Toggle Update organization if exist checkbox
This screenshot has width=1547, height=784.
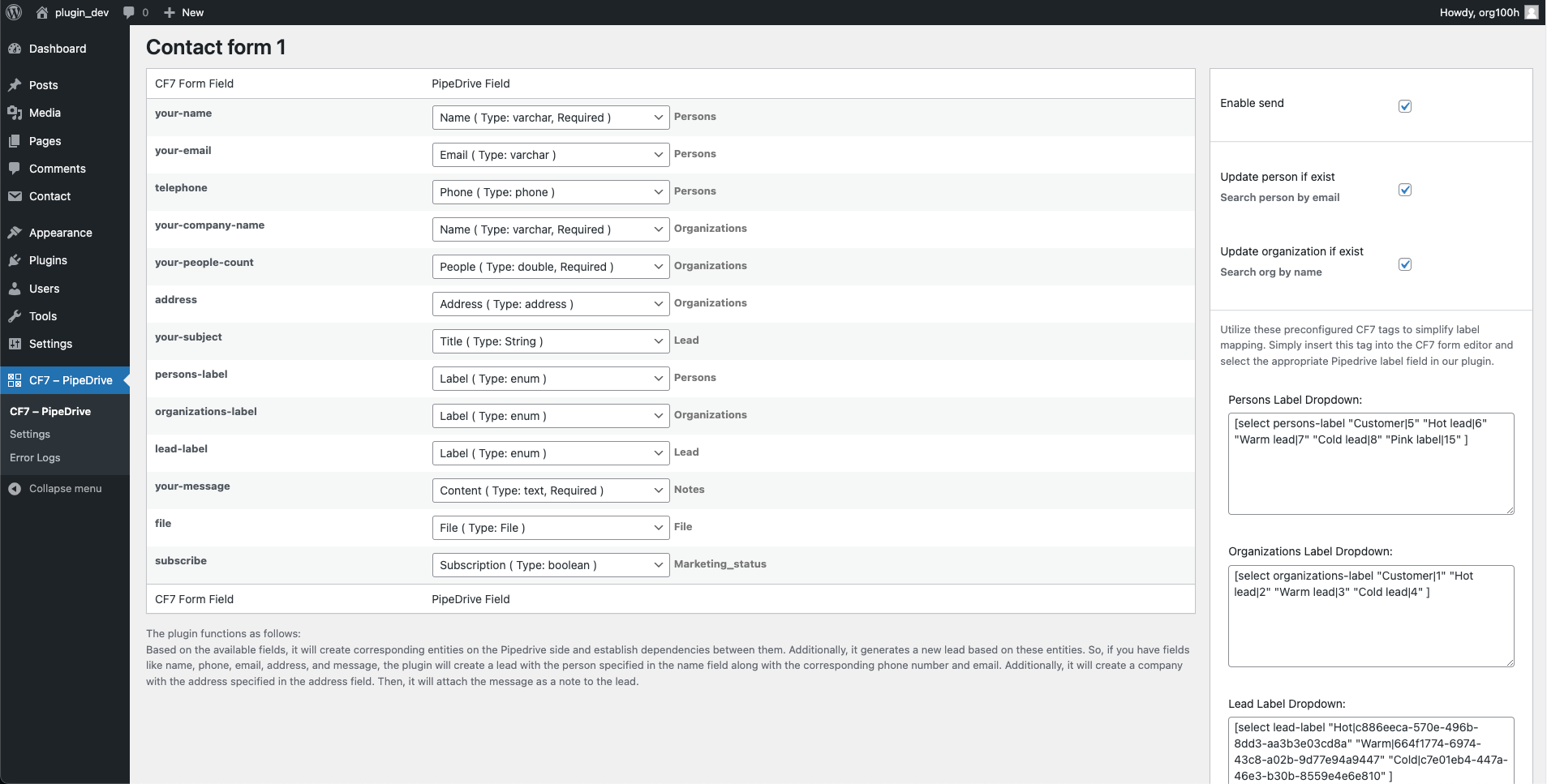pos(1405,264)
